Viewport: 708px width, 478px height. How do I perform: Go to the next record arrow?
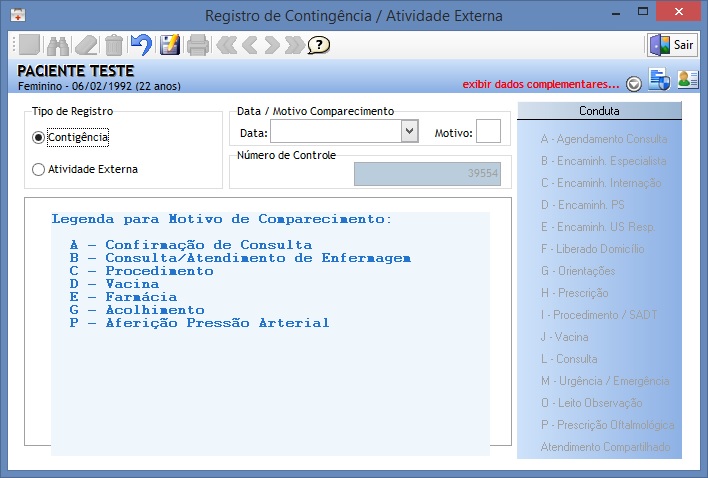pyautogui.click(x=272, y=45)
